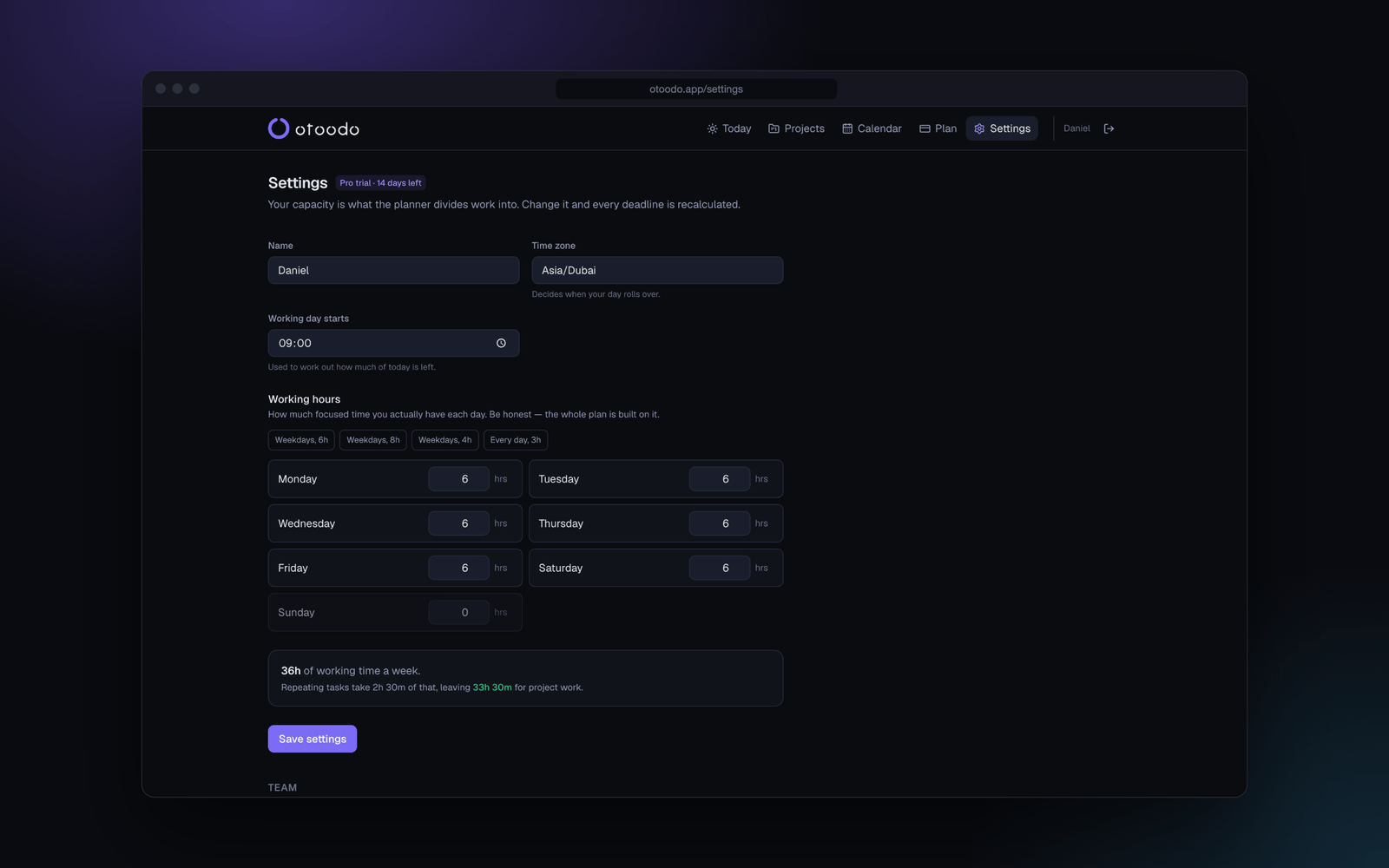
Task: Focus the Sunday hours field
Action: [x=458, y=612]
